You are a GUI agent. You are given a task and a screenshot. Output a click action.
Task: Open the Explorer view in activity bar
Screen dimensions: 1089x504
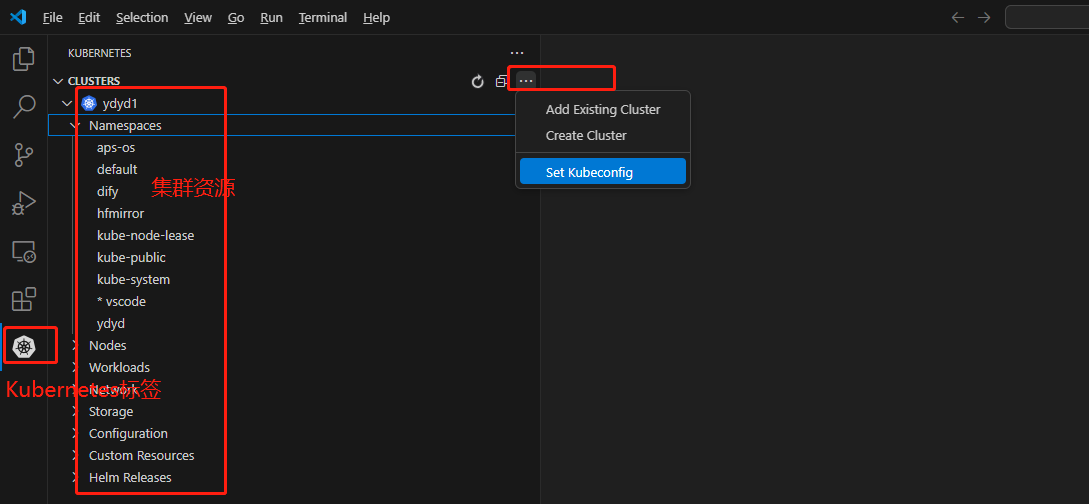coord(23,59)
